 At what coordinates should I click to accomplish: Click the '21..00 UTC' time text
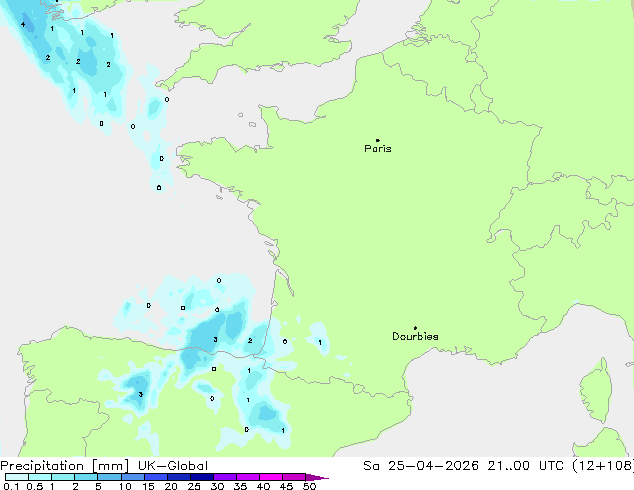(x=525, y=466)
